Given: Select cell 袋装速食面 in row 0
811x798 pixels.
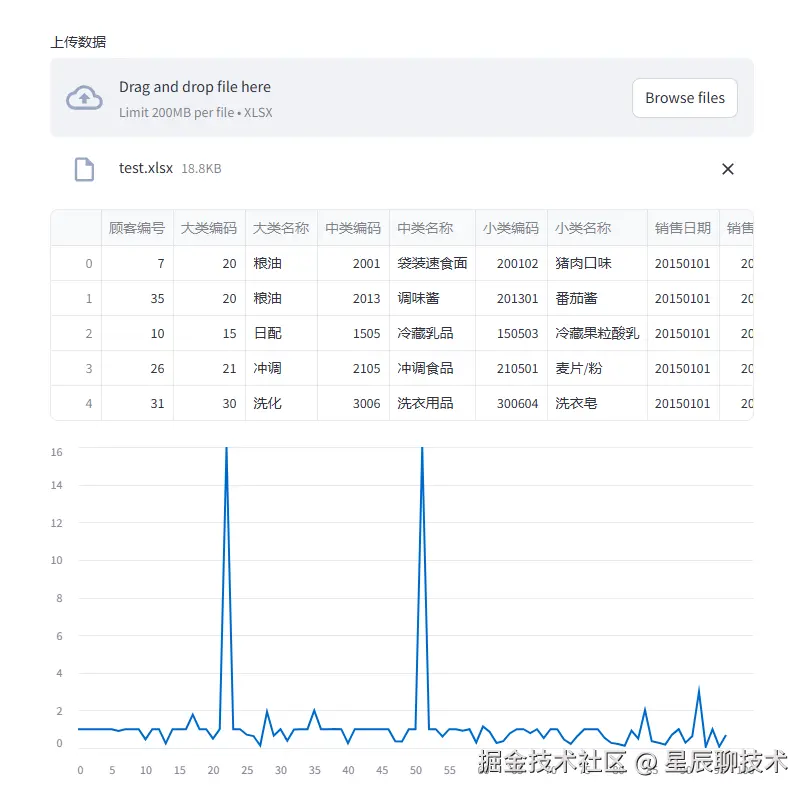Looking at the screenshot, I should [x=432, y=263].
